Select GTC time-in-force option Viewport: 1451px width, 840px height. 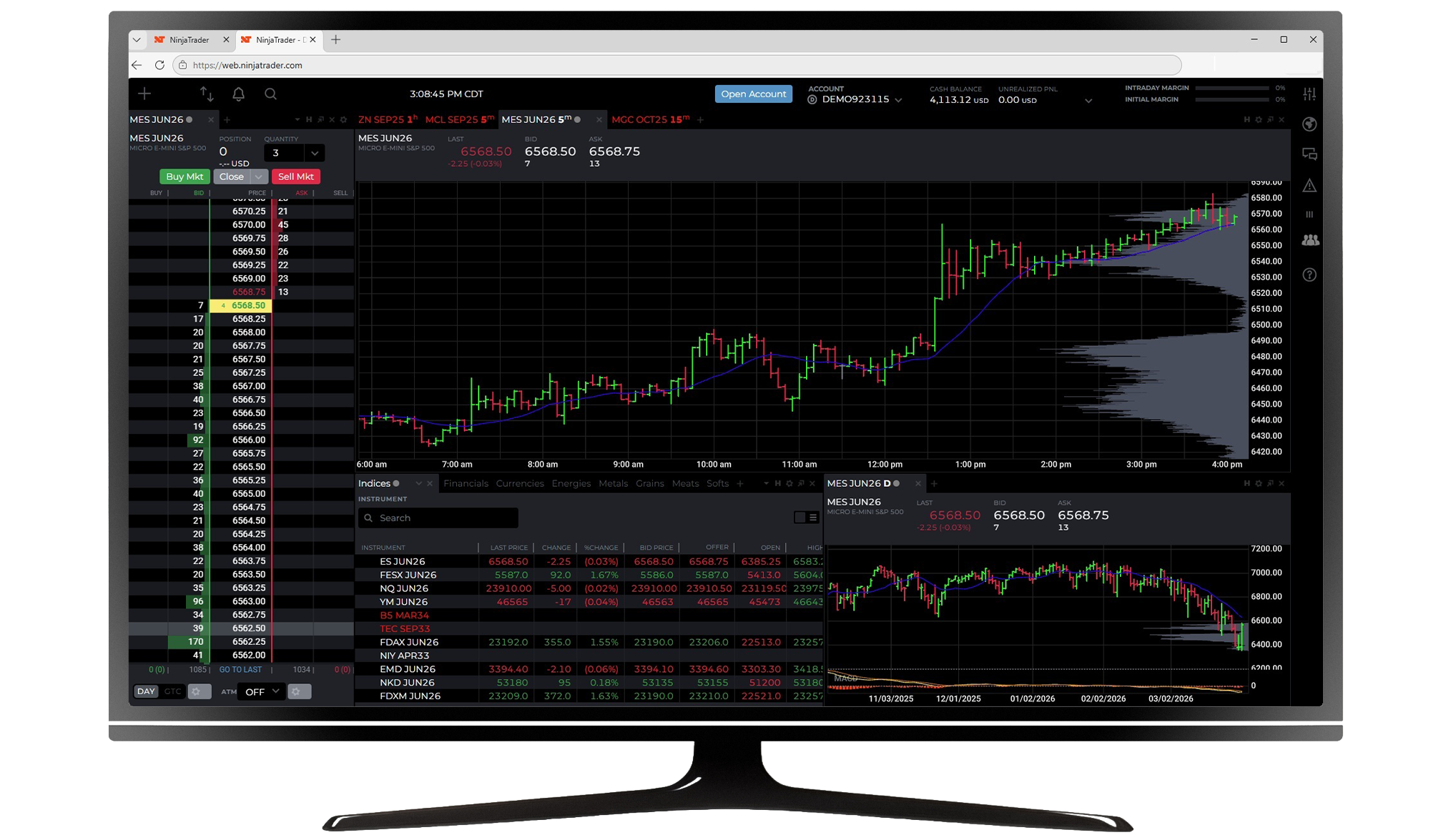click(x=172, y=691)
